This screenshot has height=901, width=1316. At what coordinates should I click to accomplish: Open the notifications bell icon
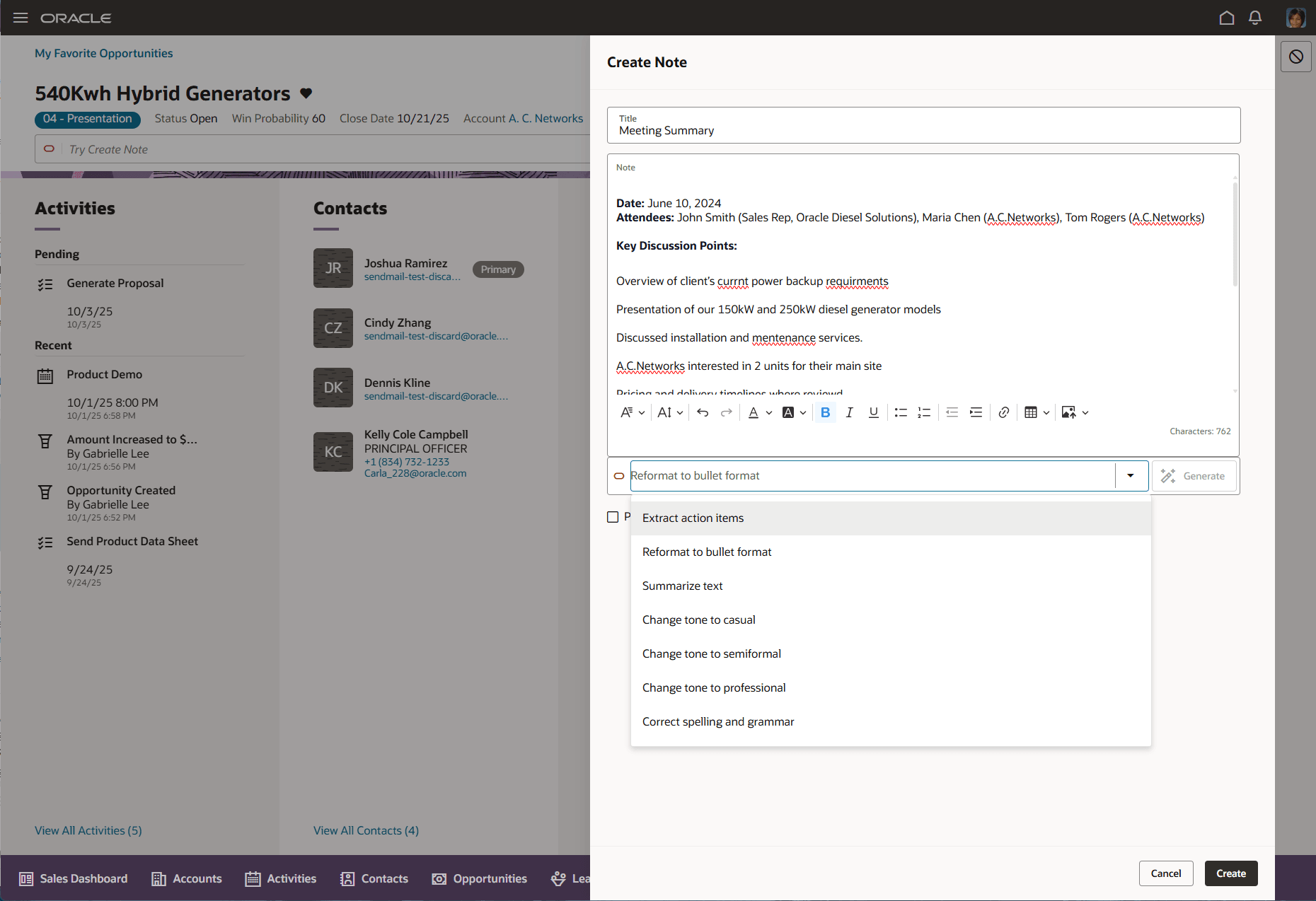pyautogui.click(x=1255, y=18)
